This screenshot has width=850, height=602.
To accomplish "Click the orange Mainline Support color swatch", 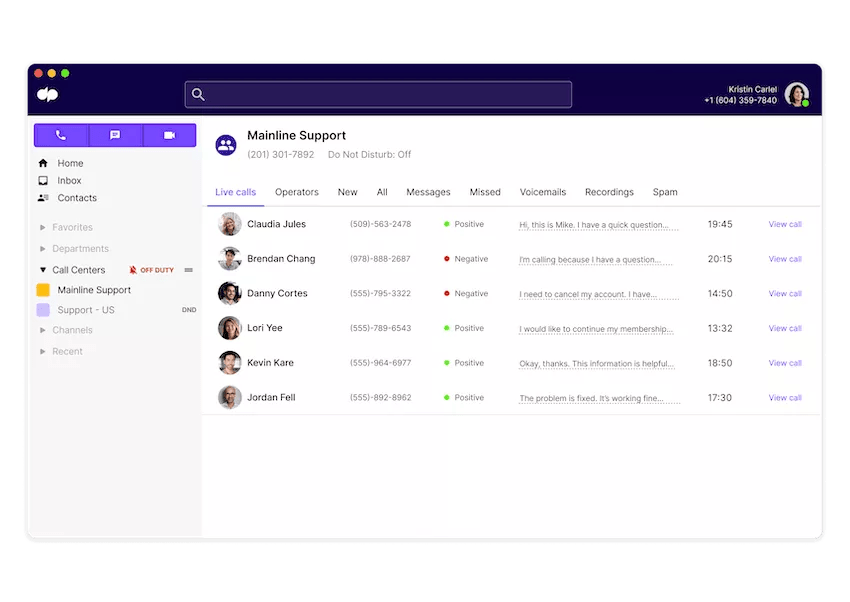I will point(43,290).
